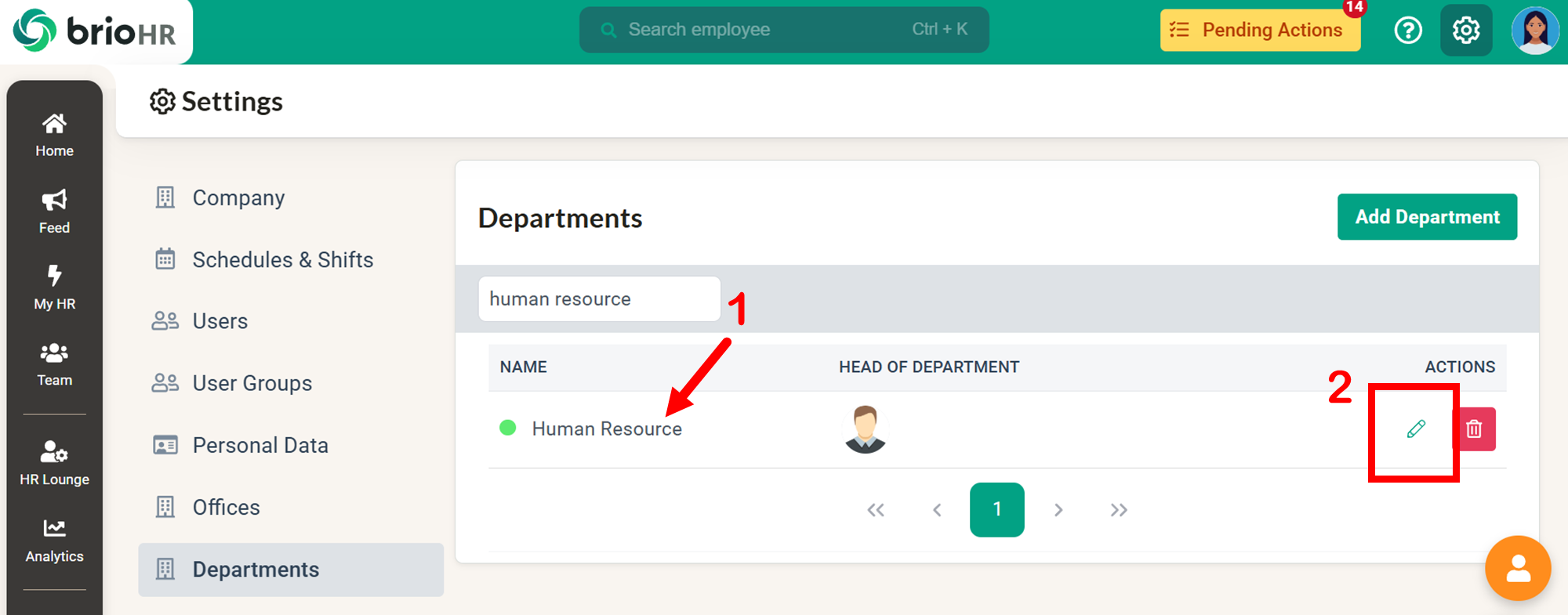The image size is (1568, 615).
Task: Open the settings gear in top bar
Action: tap(1465, 31)
